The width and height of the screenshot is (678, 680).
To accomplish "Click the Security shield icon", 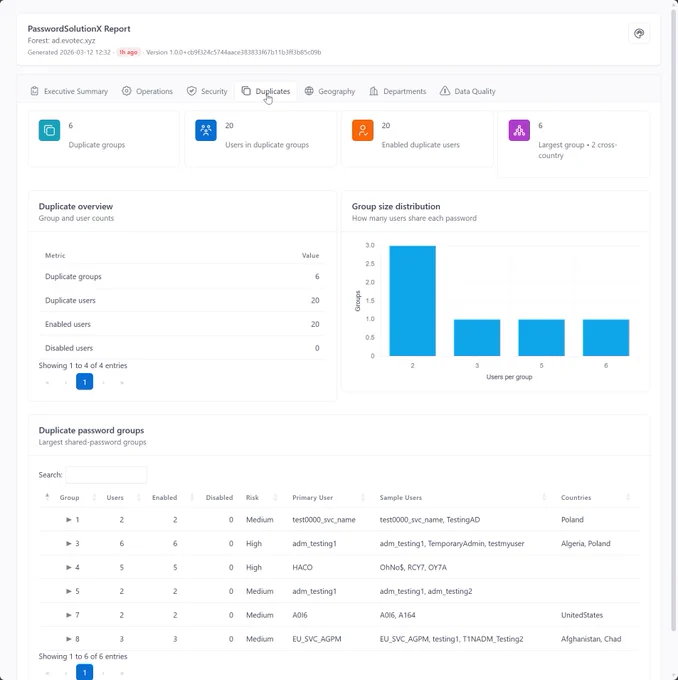I will pyautogui.click(x=191, y=91).
